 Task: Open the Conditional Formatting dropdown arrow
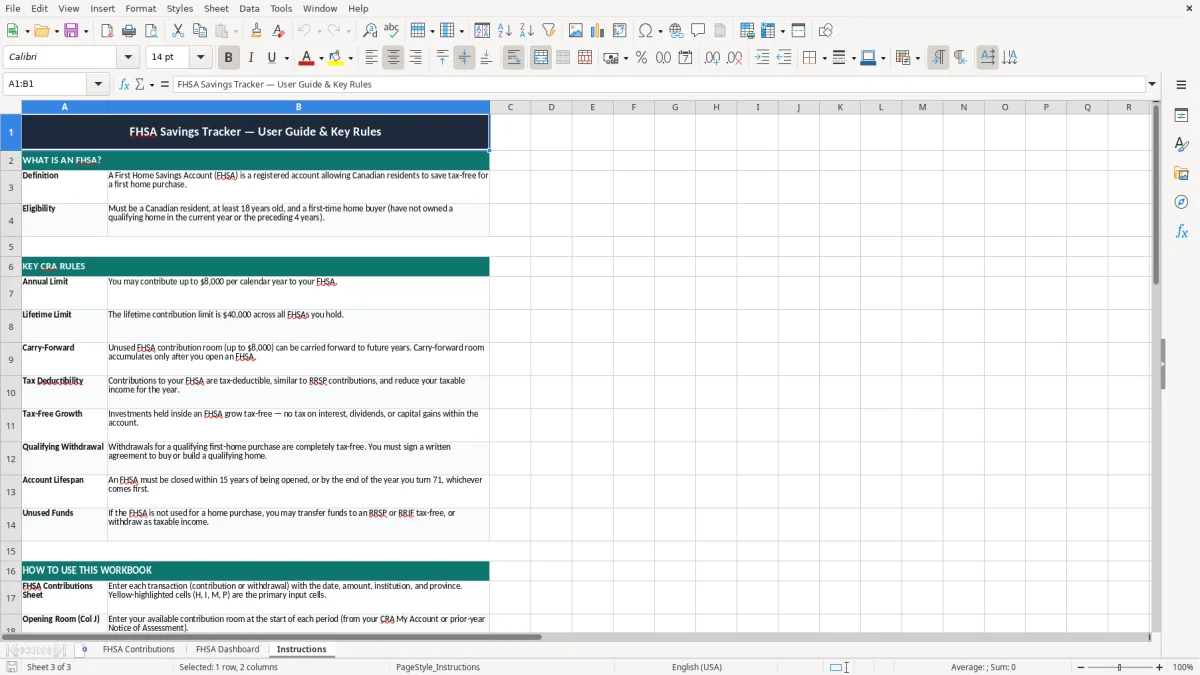tap(917, 58)
